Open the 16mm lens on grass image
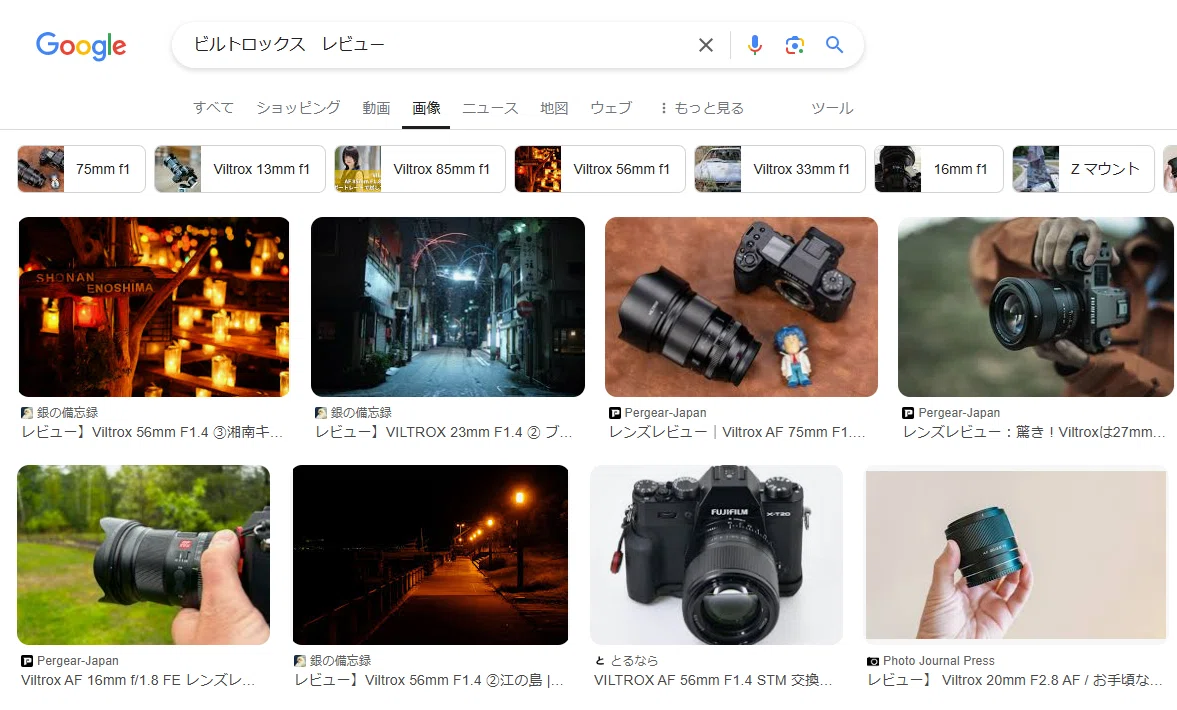 click(143, 555)
